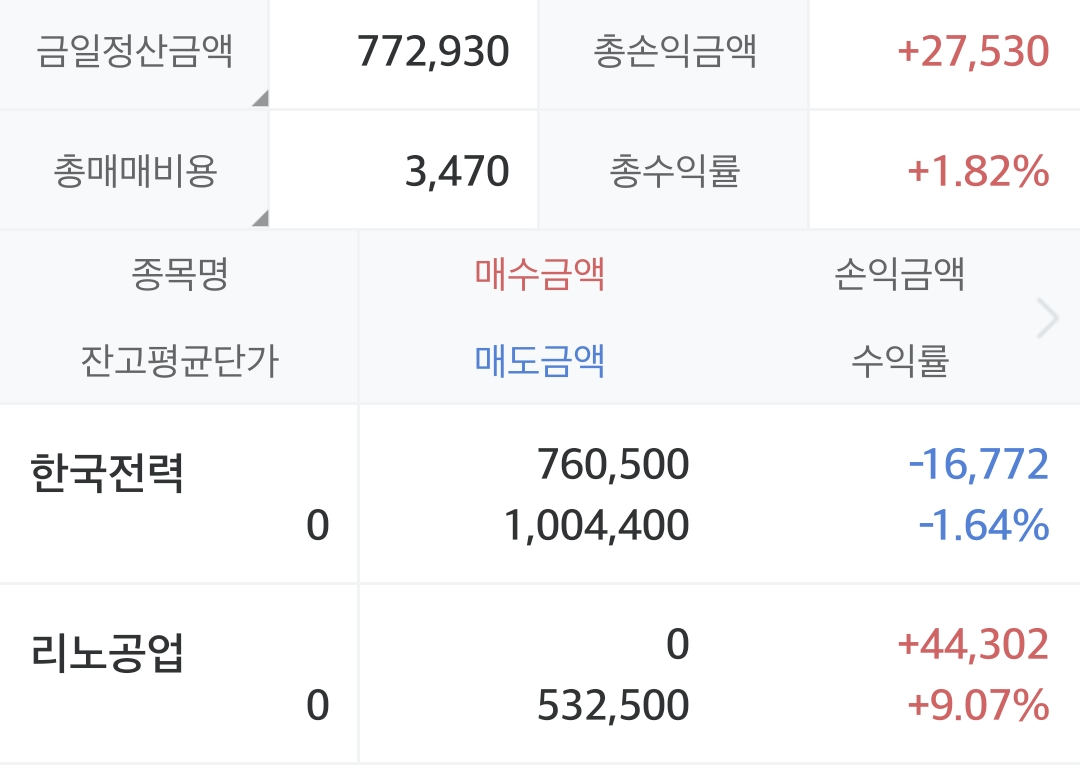This screenshot has height=775, width=1080.
Task: Tap the 3,470 trading cost value
Action: point(457,172)
